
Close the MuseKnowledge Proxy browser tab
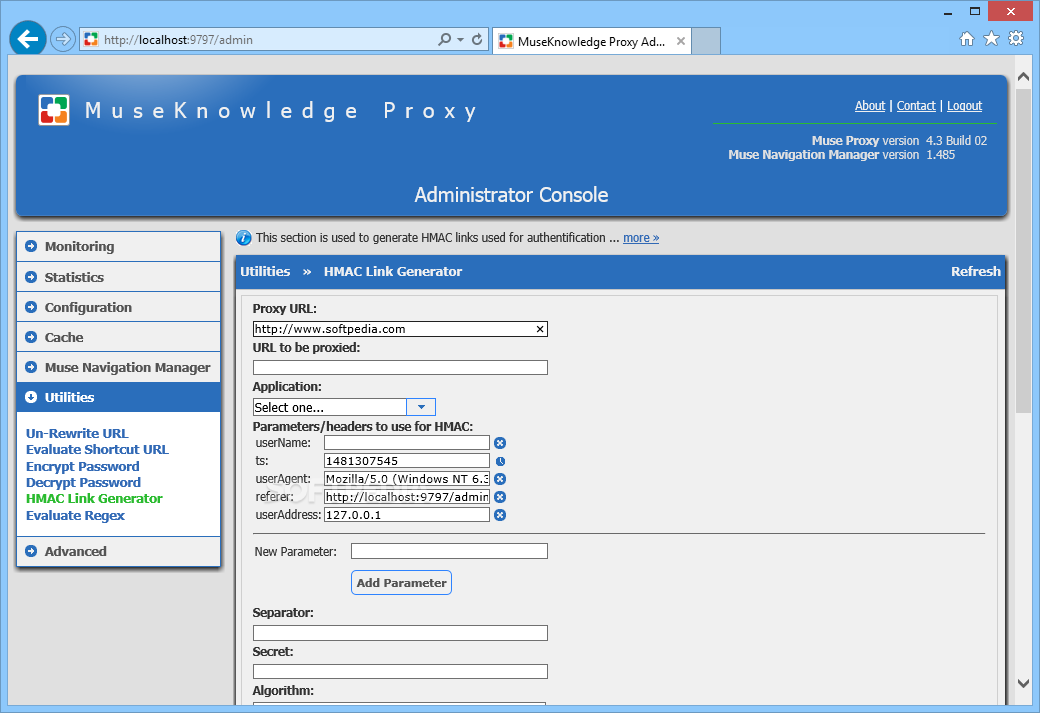(681, 41)
